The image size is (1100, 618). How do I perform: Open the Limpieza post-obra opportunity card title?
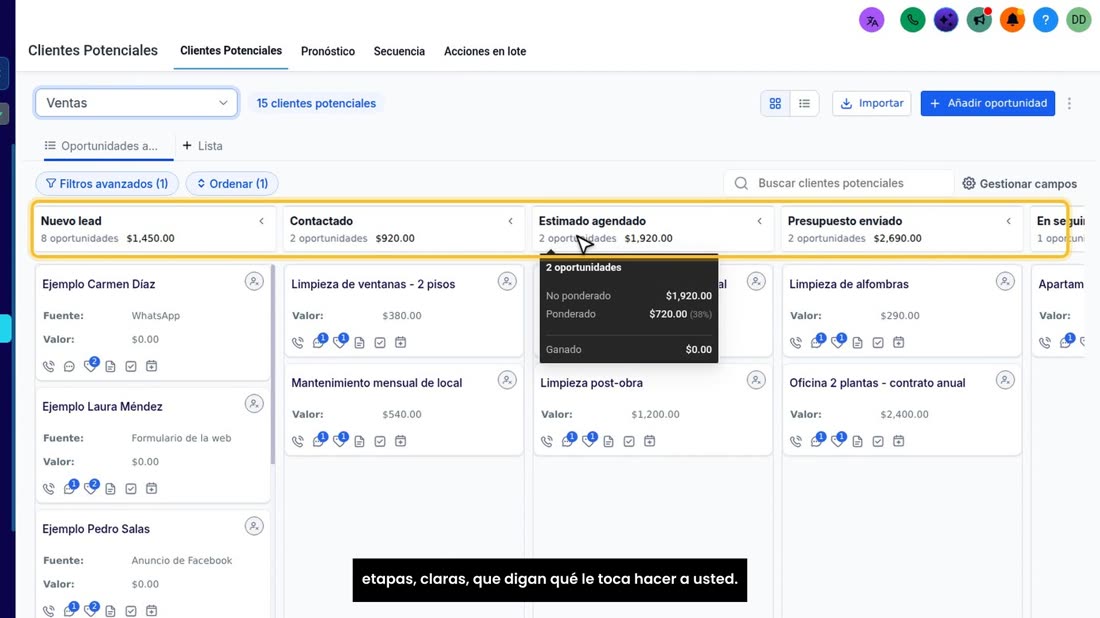591,383
